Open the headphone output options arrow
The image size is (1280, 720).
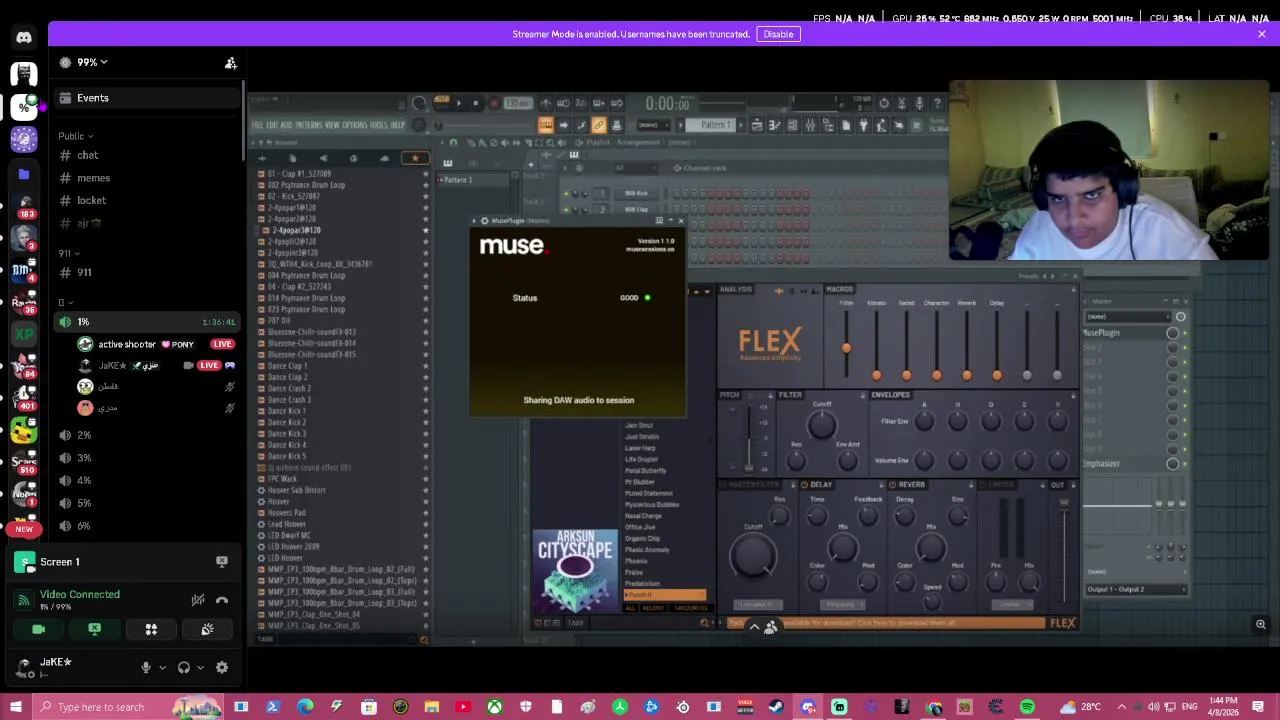point(200,667)
